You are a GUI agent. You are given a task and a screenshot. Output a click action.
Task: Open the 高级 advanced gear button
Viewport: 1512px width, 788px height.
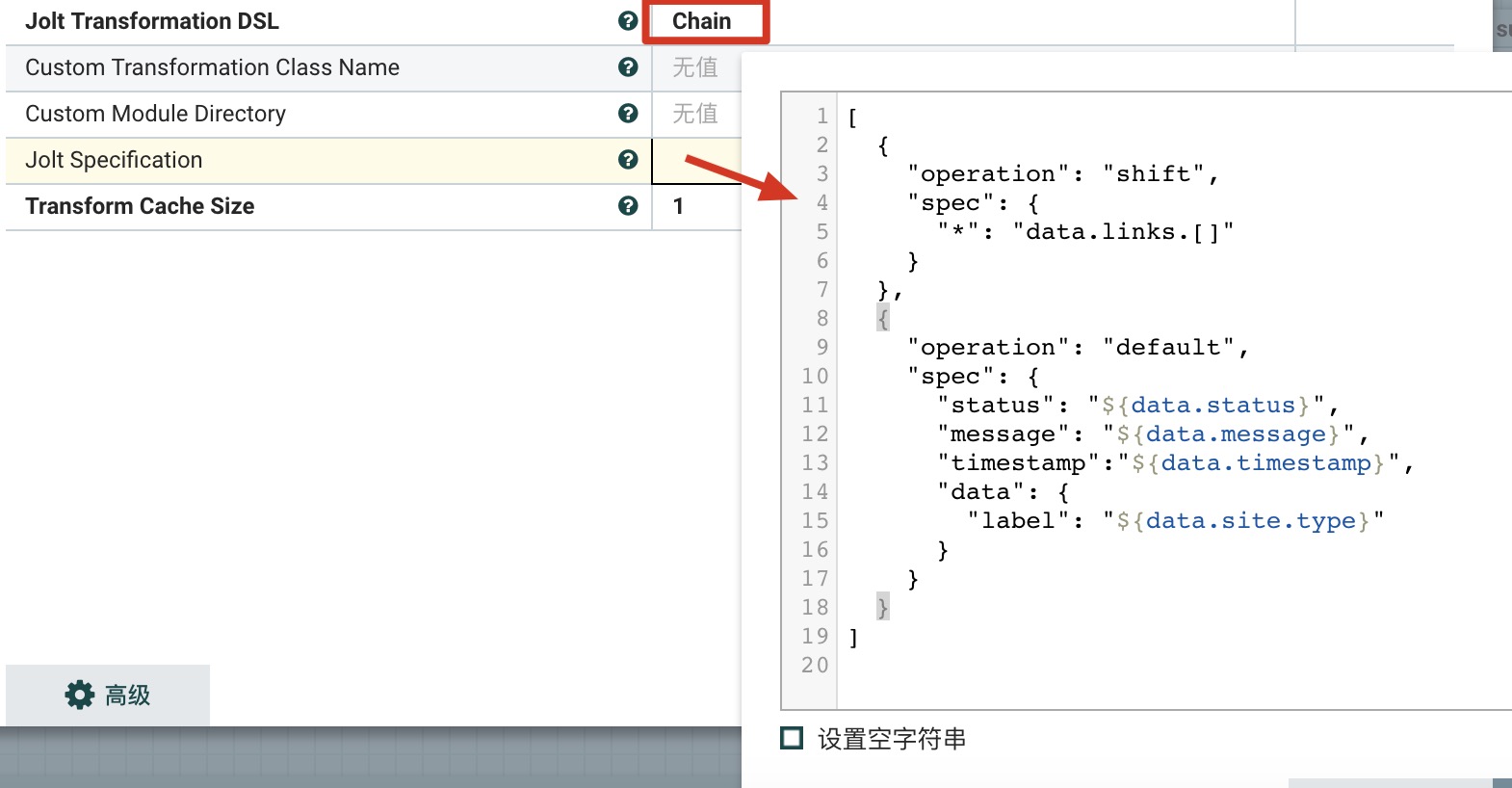coord(108,695)
